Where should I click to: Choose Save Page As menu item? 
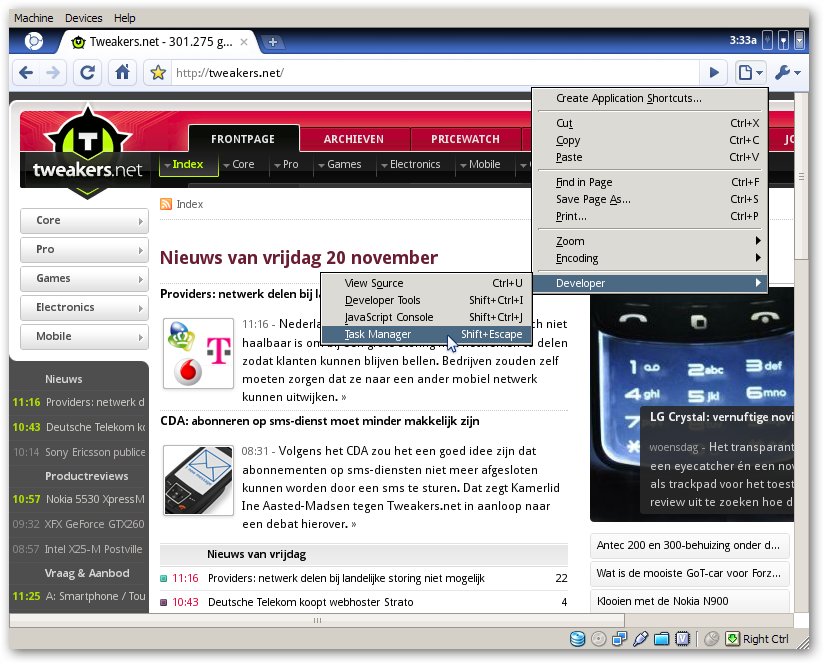pos(650,199)
